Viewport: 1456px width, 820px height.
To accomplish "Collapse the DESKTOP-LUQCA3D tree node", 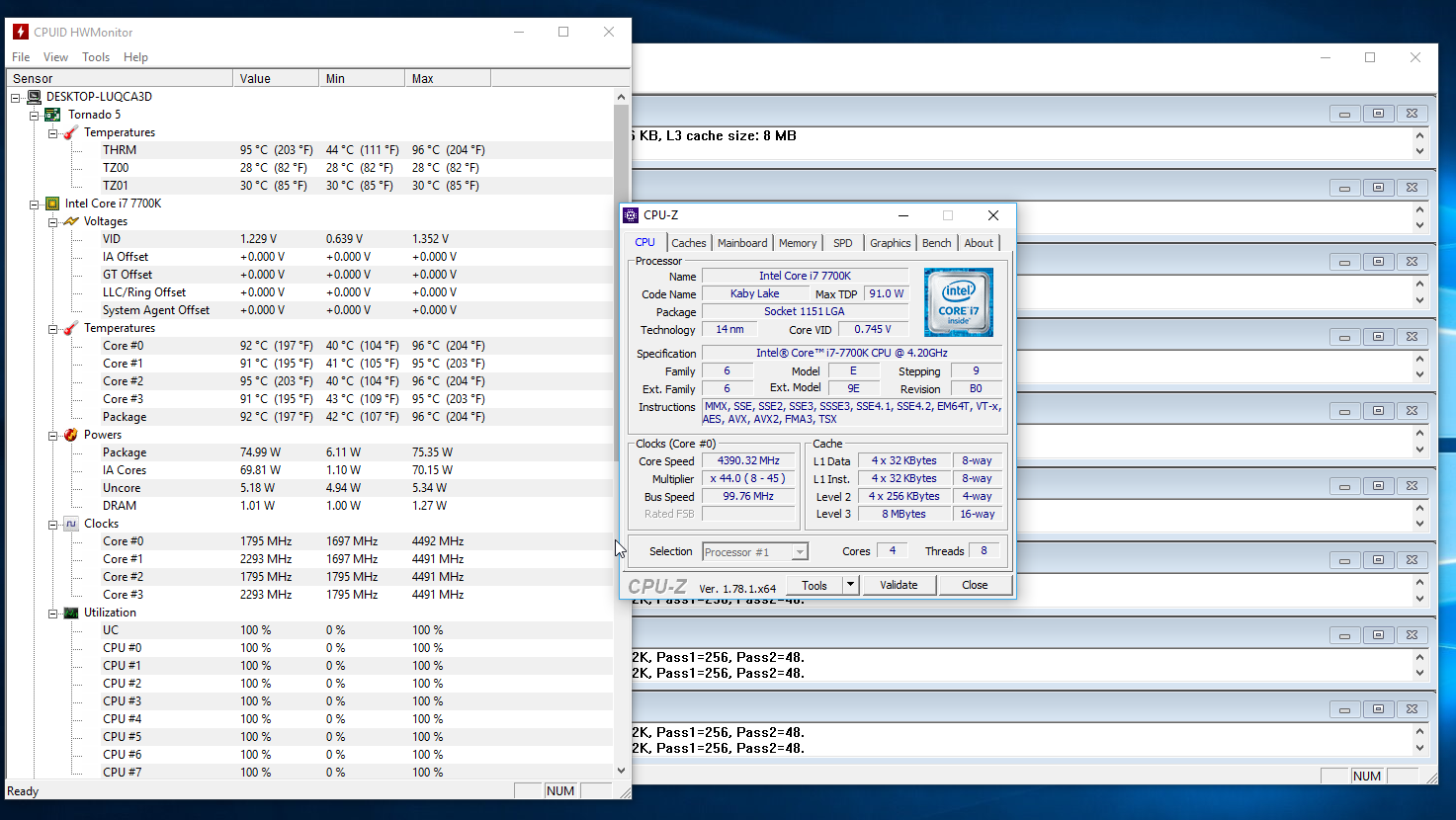I will 16,97.
